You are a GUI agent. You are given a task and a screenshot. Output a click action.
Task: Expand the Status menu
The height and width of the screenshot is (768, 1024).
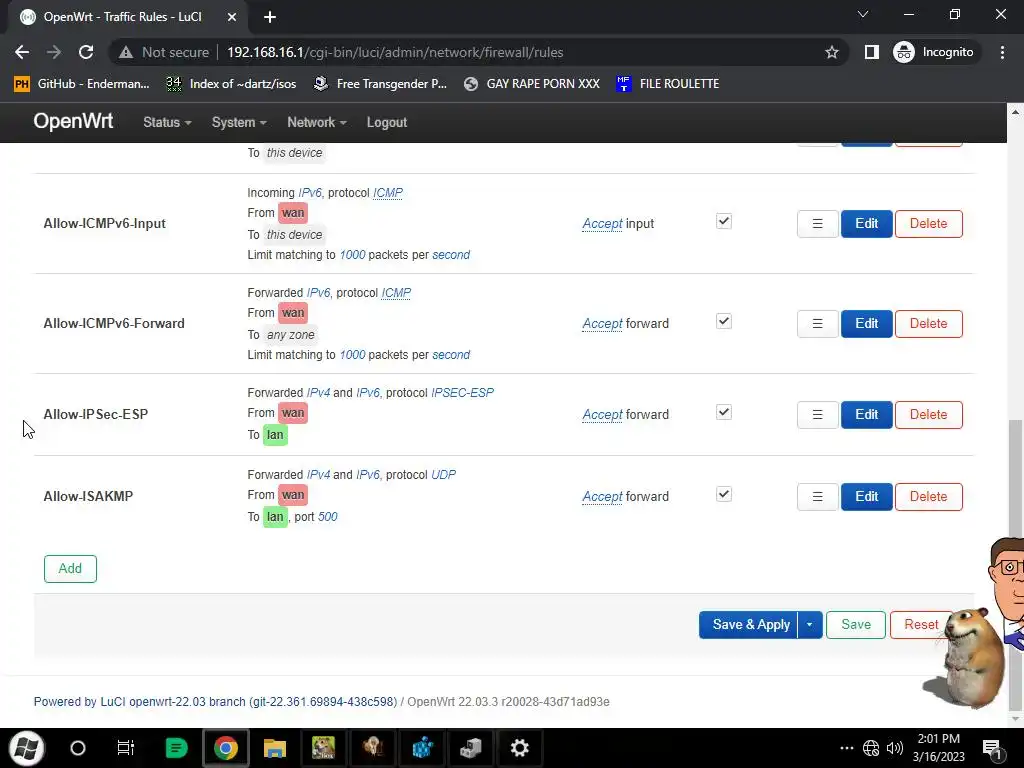coord(167,122)
